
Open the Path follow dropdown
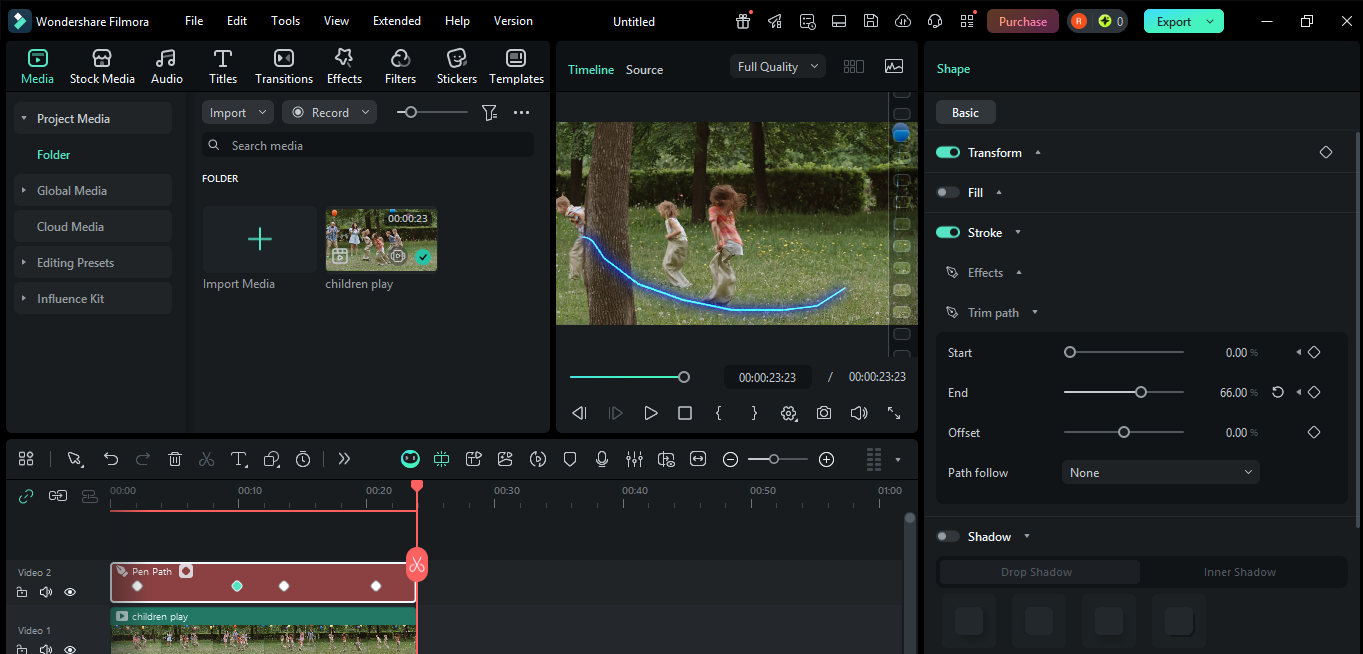(1160, 473)
